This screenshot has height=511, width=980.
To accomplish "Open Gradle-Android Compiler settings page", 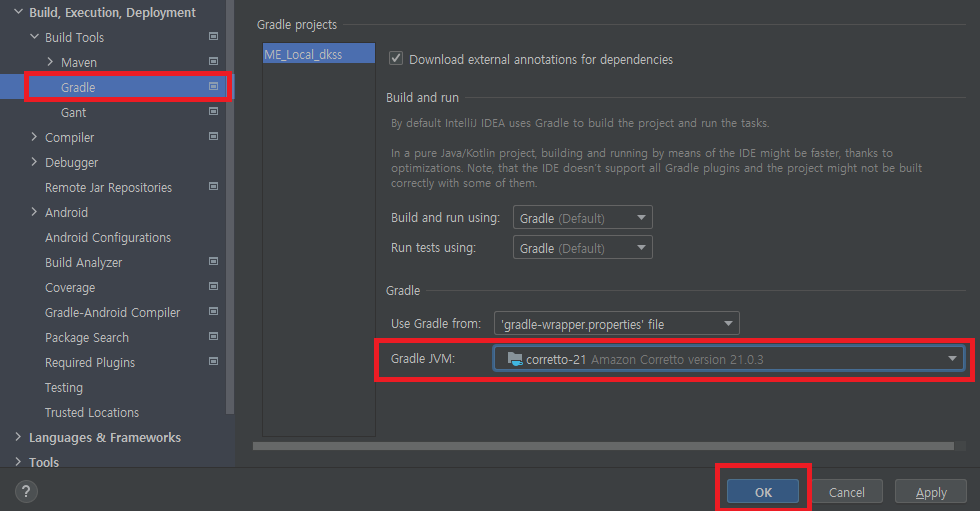I will coord(112,312).
